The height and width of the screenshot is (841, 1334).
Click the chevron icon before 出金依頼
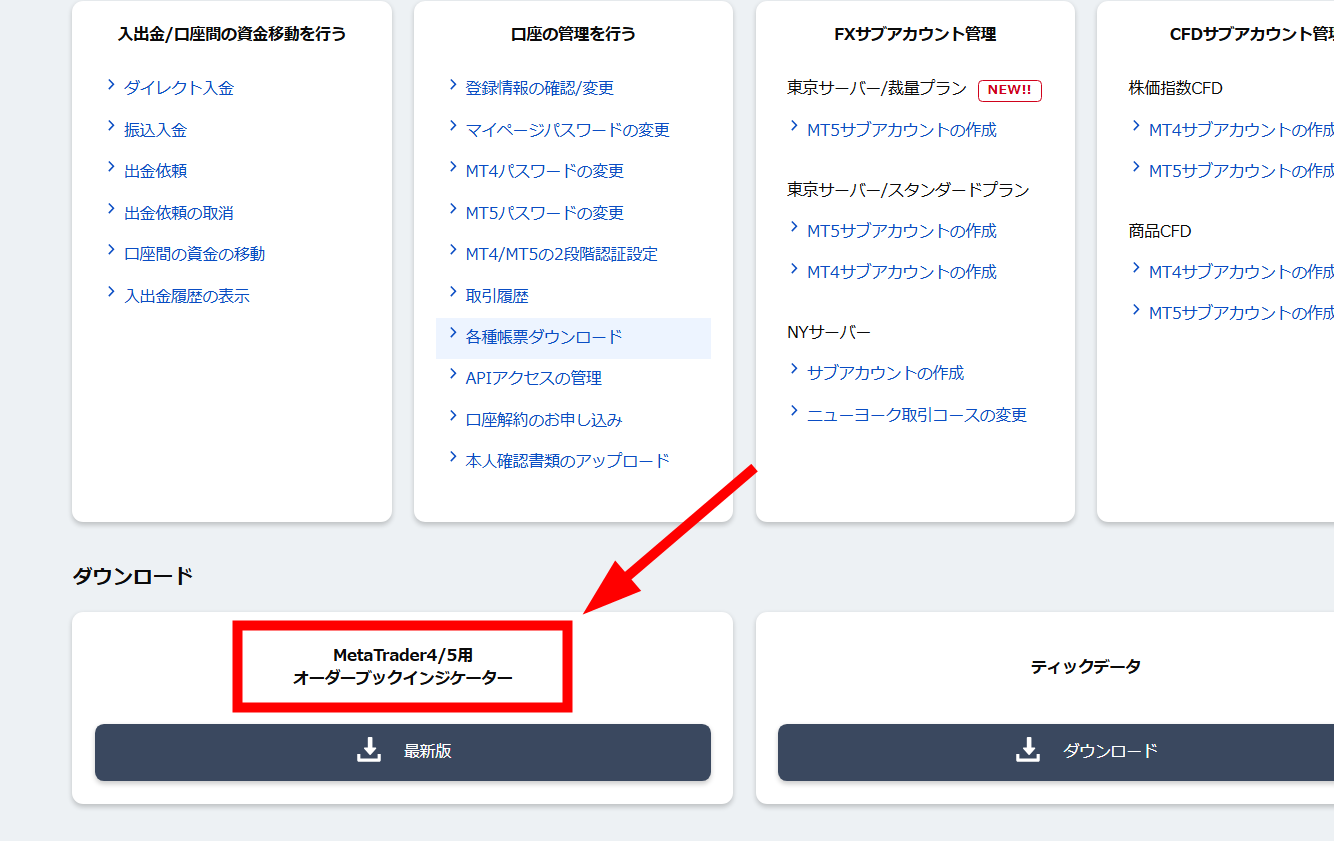click(x=110, y=170)
